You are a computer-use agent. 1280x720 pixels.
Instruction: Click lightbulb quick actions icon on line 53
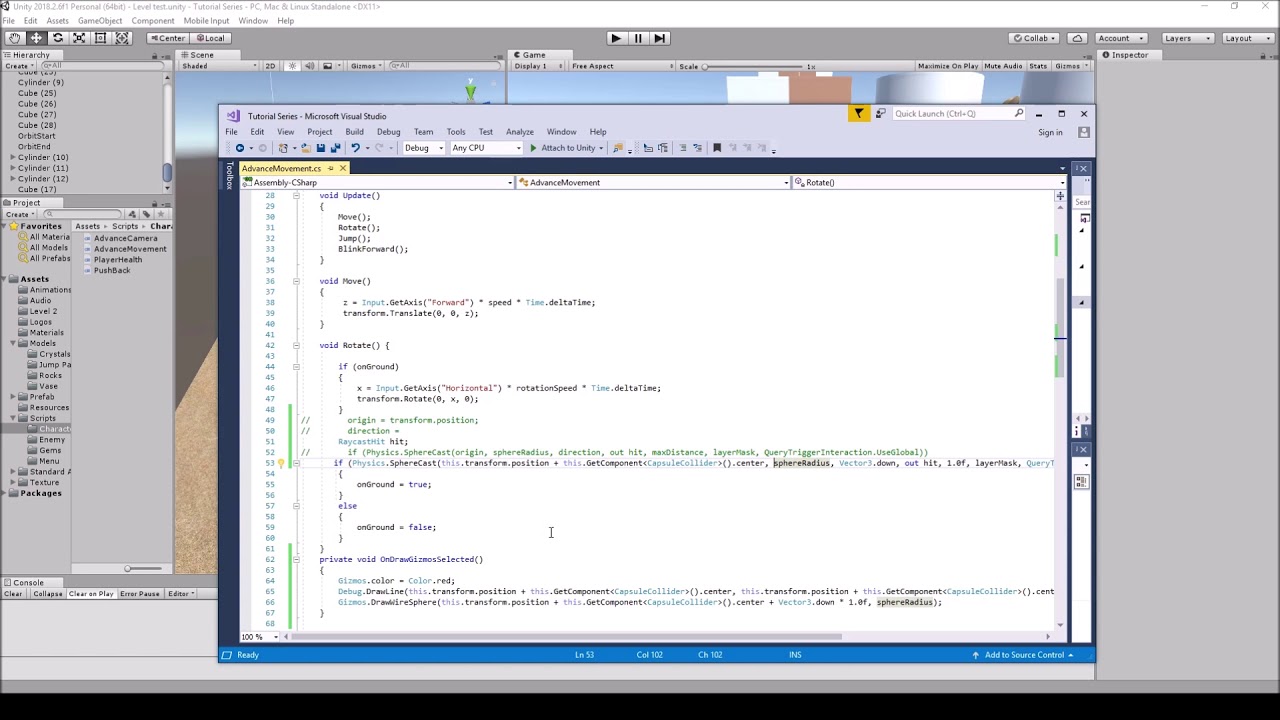[x=281, y=463]
